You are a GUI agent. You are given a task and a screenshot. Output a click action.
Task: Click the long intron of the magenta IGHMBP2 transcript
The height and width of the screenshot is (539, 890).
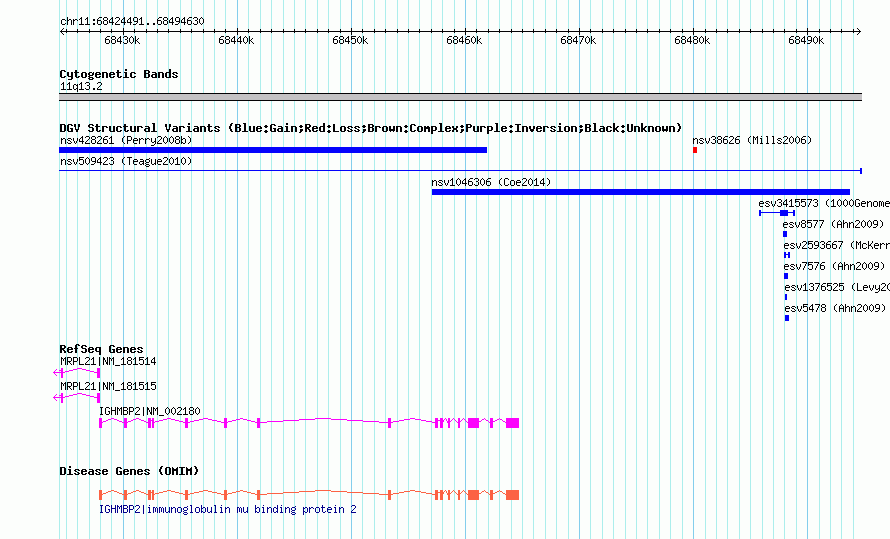tap(324, 420)
